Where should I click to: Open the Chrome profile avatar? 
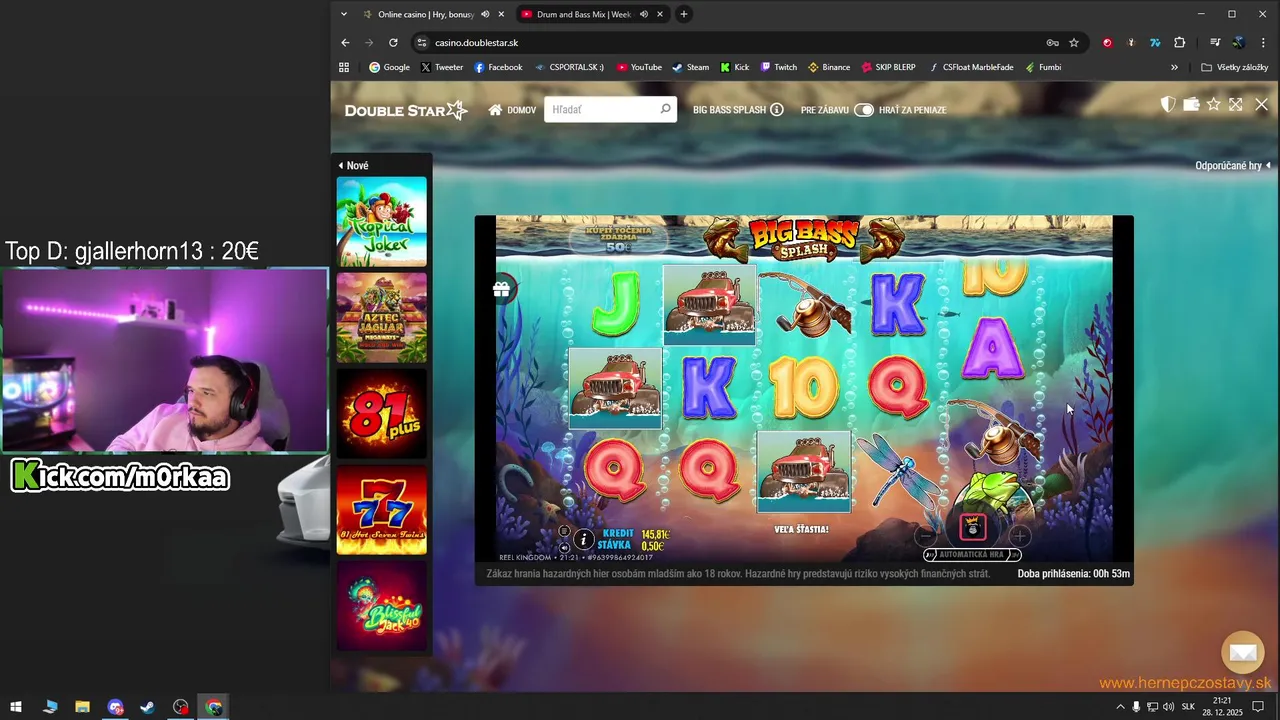coord(1239,42)
